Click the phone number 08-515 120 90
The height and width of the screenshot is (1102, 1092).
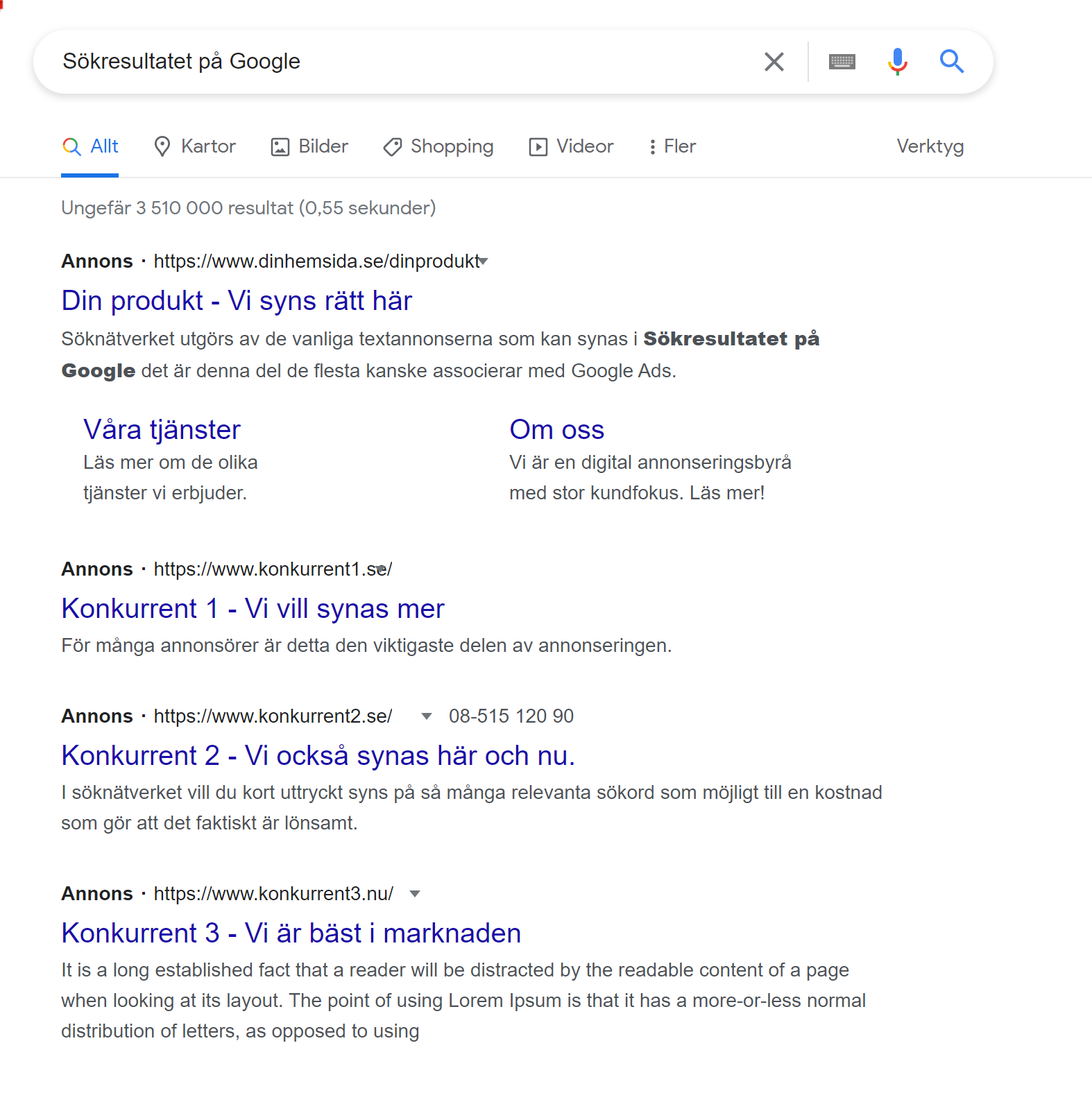coord(511,716)
